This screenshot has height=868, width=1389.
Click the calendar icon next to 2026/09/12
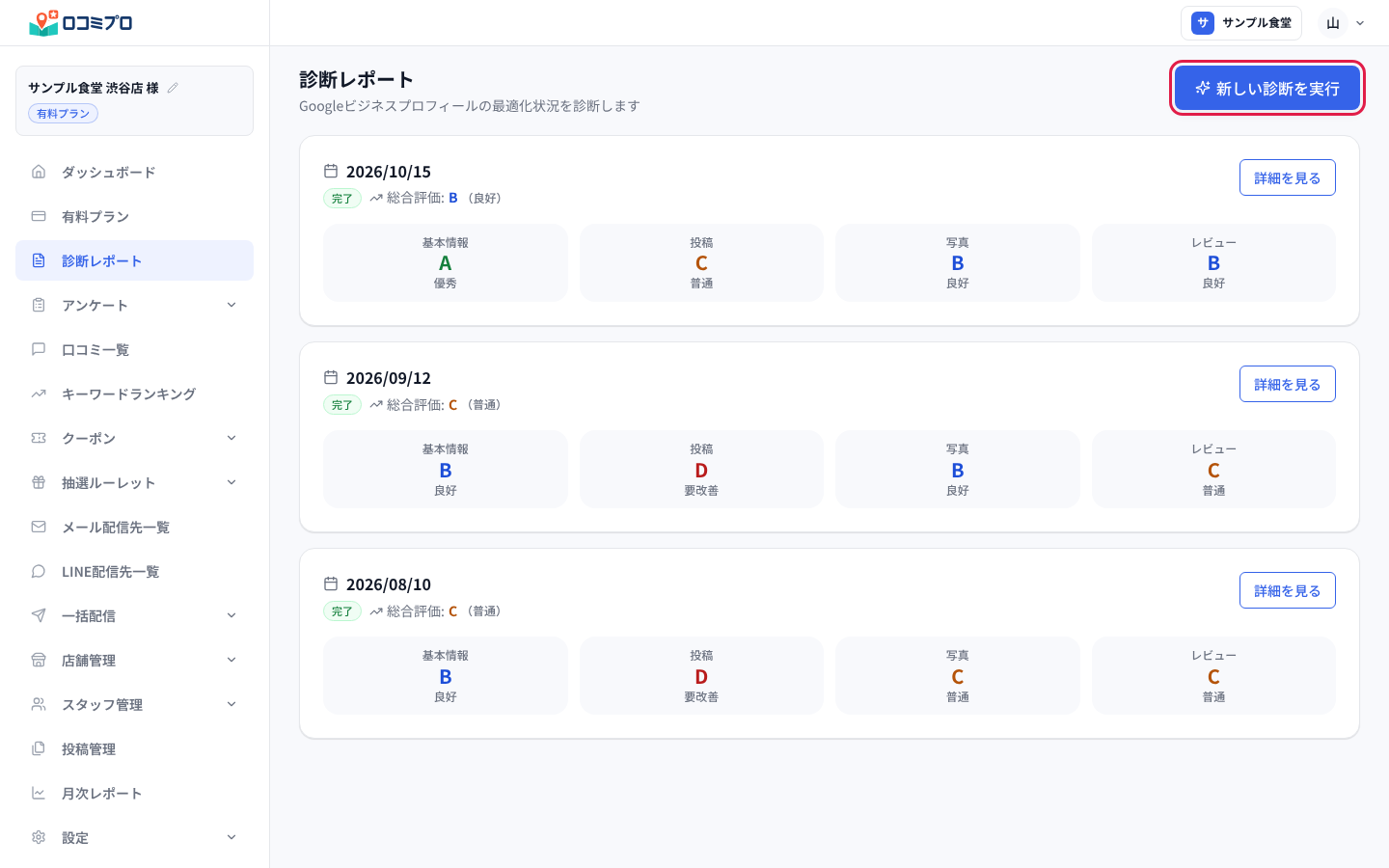click(331, 377)
